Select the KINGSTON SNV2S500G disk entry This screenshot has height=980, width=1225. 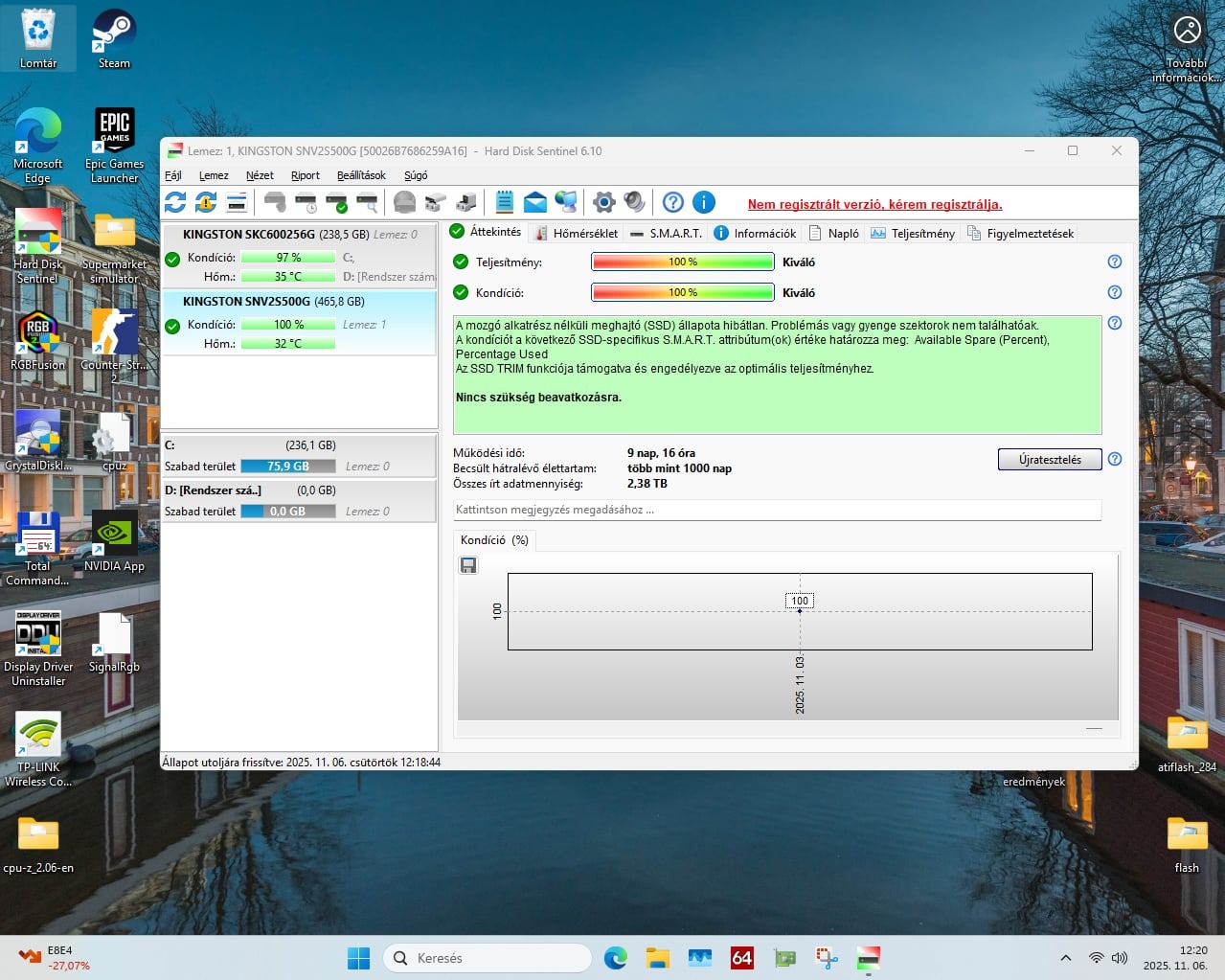pos(300,323)
